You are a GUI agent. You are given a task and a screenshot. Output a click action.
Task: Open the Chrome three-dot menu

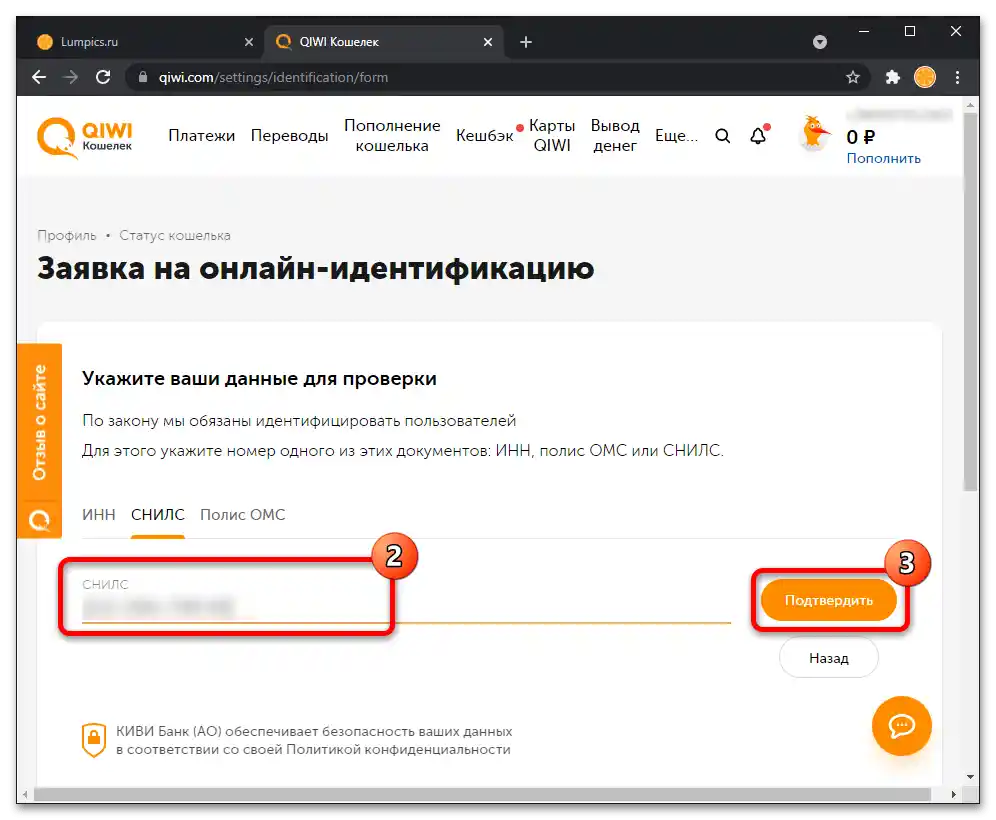point(957,77)
